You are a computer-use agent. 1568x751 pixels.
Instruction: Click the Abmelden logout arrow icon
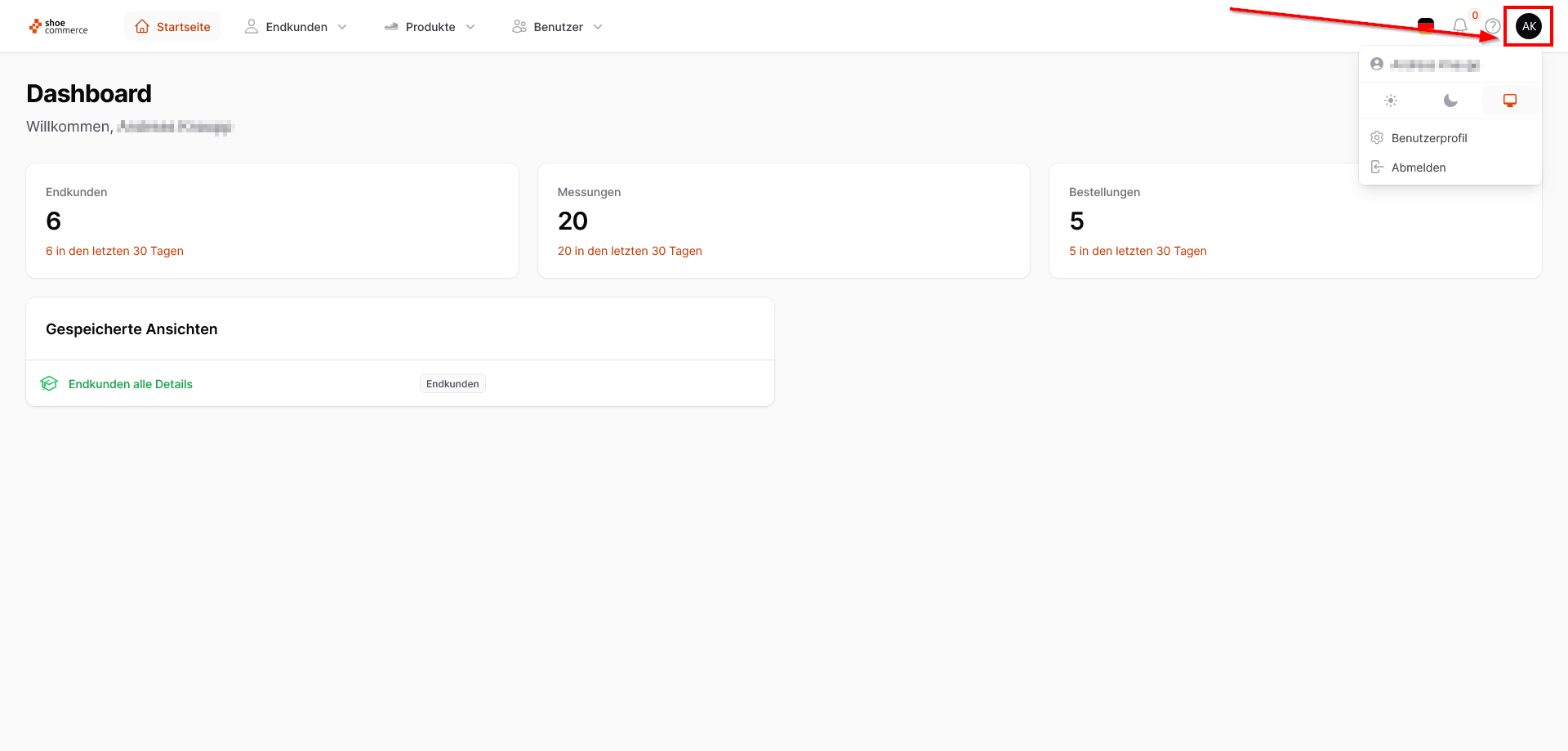(x=1377, y=168)
